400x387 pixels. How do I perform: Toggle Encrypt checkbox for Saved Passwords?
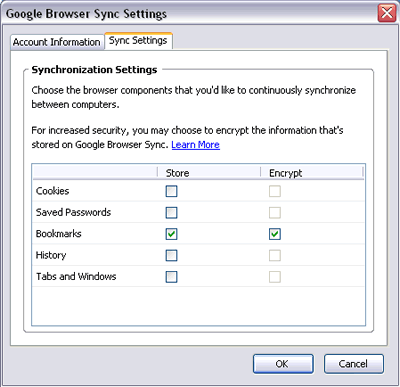275,213
